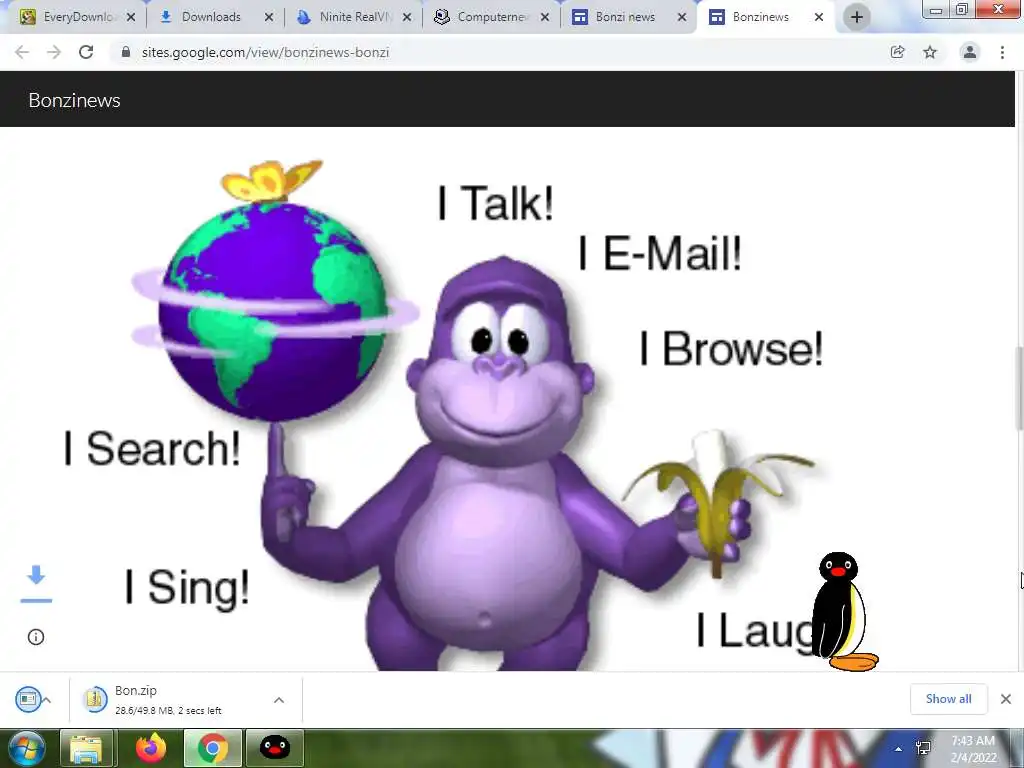Close the Downloads tab
This screenshot has width=1024, height=768.
(269, 17)
